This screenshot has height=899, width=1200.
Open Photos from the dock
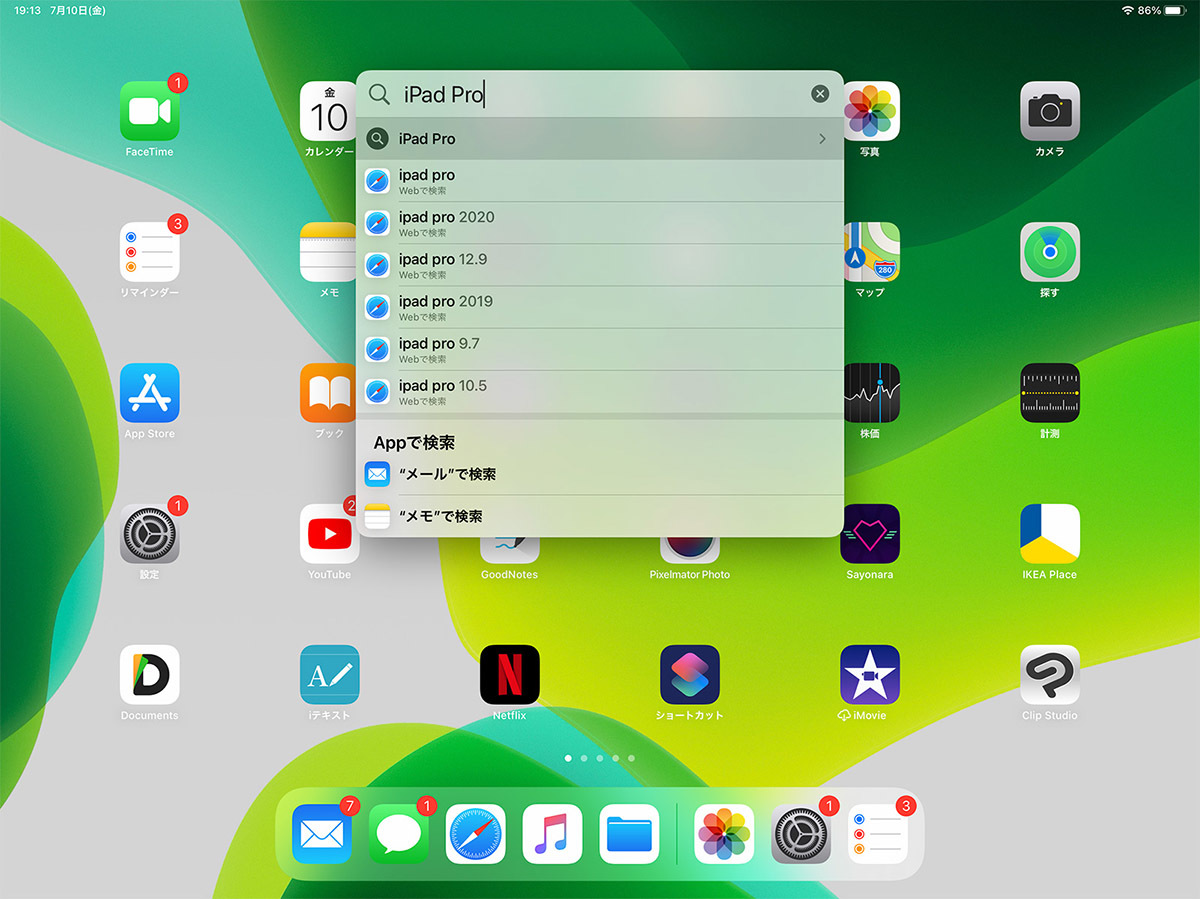point(724,834)
